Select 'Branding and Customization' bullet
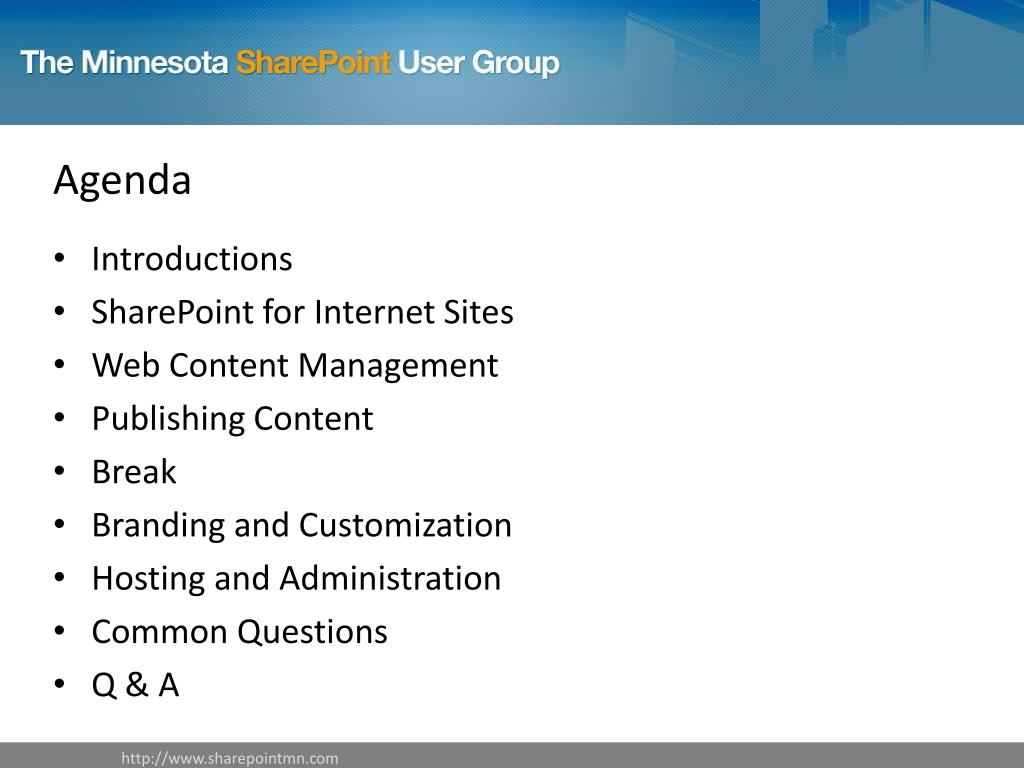This screenshot has width=1024, height=768. click(x=302, y=526)
